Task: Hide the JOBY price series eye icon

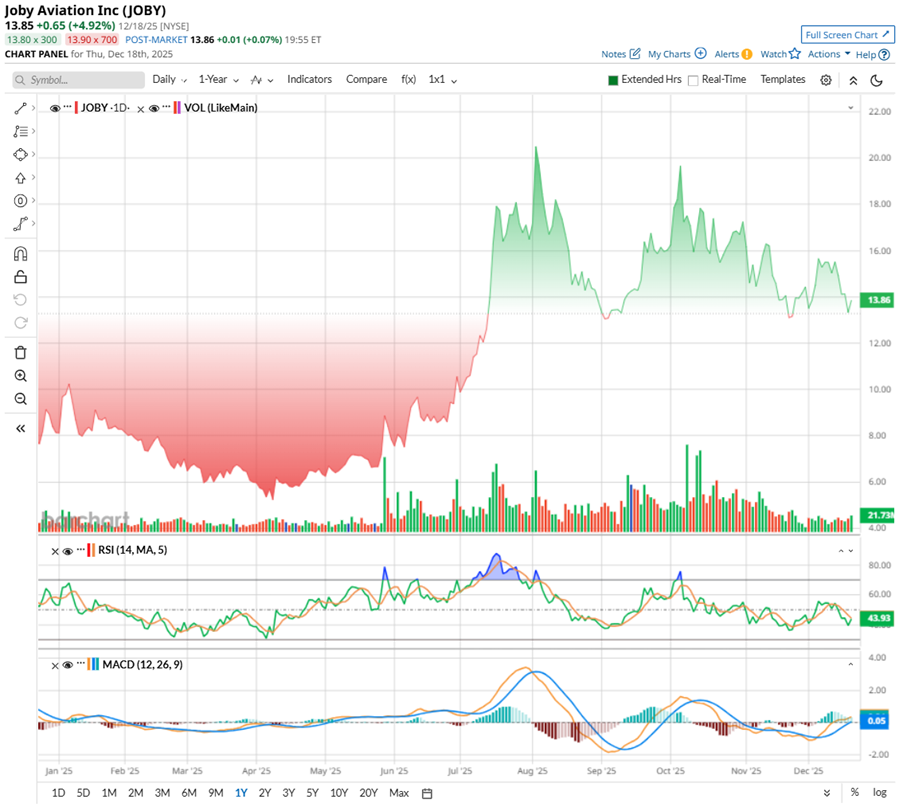Action: (x=55, y=108)
